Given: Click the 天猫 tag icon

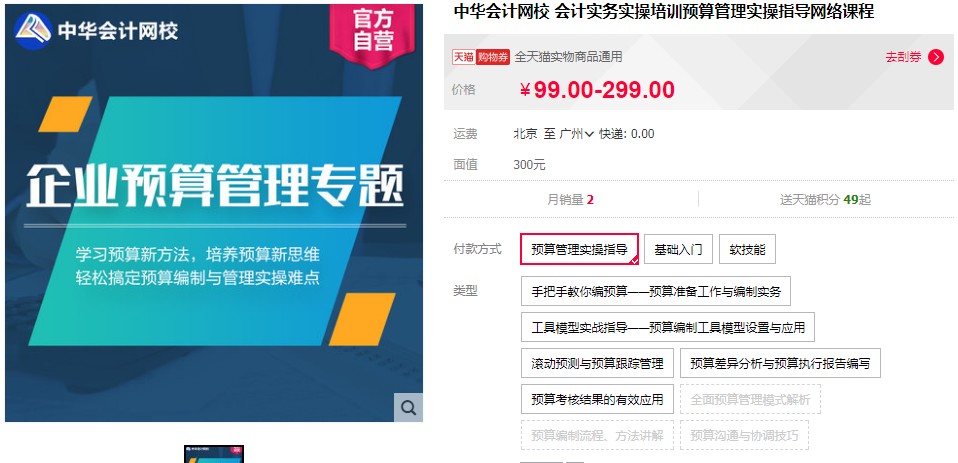Looking at the screenshot, I should pos(463,57).
